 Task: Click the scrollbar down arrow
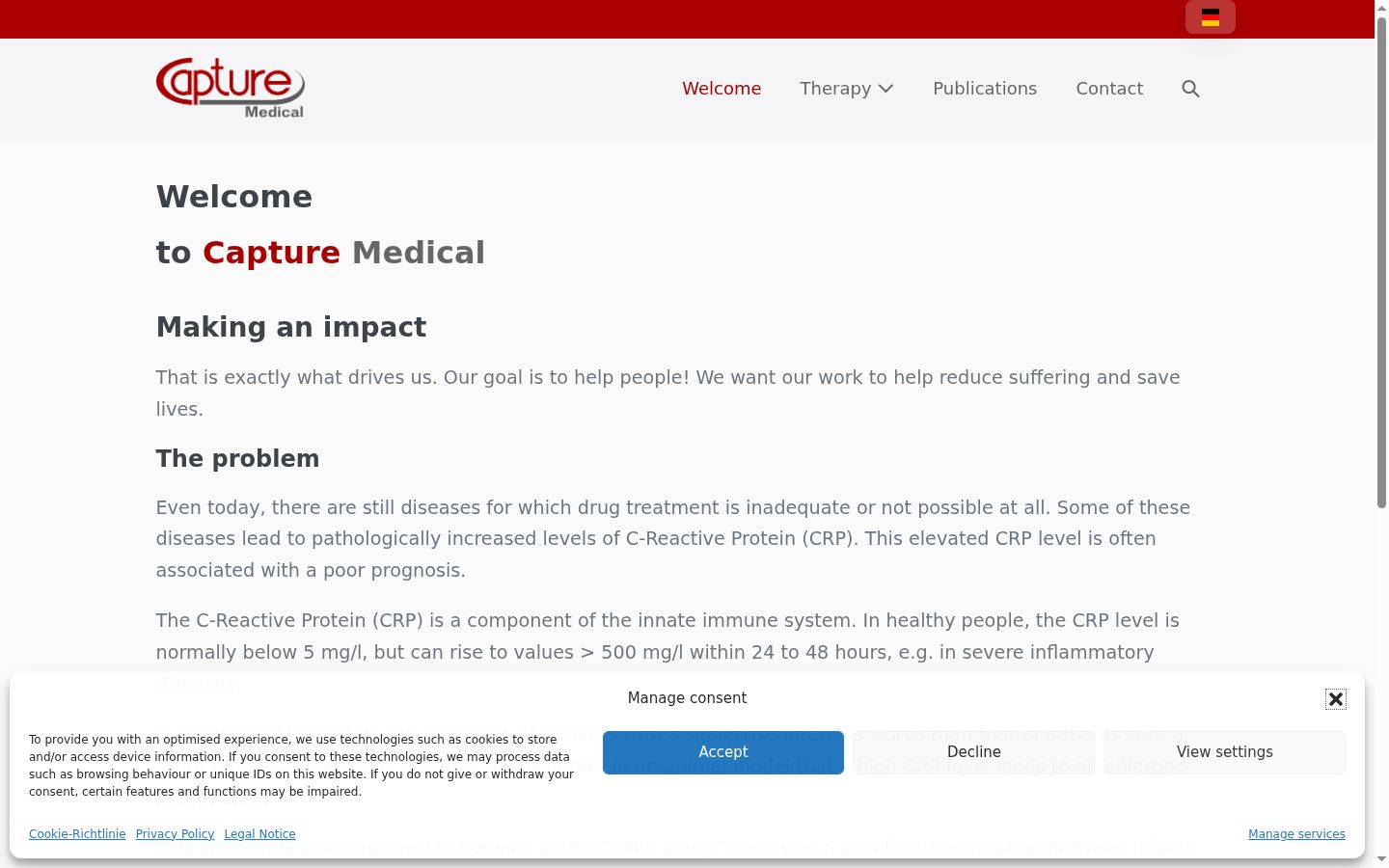click(x=1381, y=859)
